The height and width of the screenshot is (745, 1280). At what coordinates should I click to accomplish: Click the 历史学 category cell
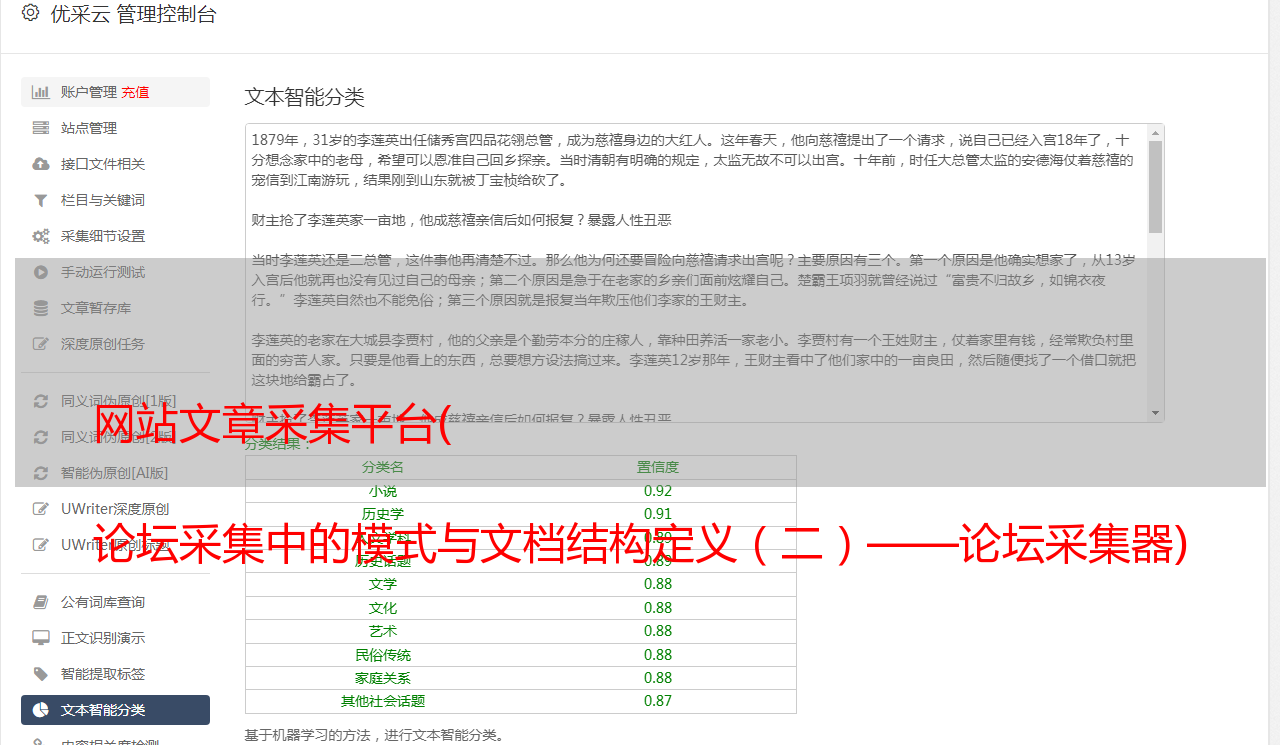[383, 514]
